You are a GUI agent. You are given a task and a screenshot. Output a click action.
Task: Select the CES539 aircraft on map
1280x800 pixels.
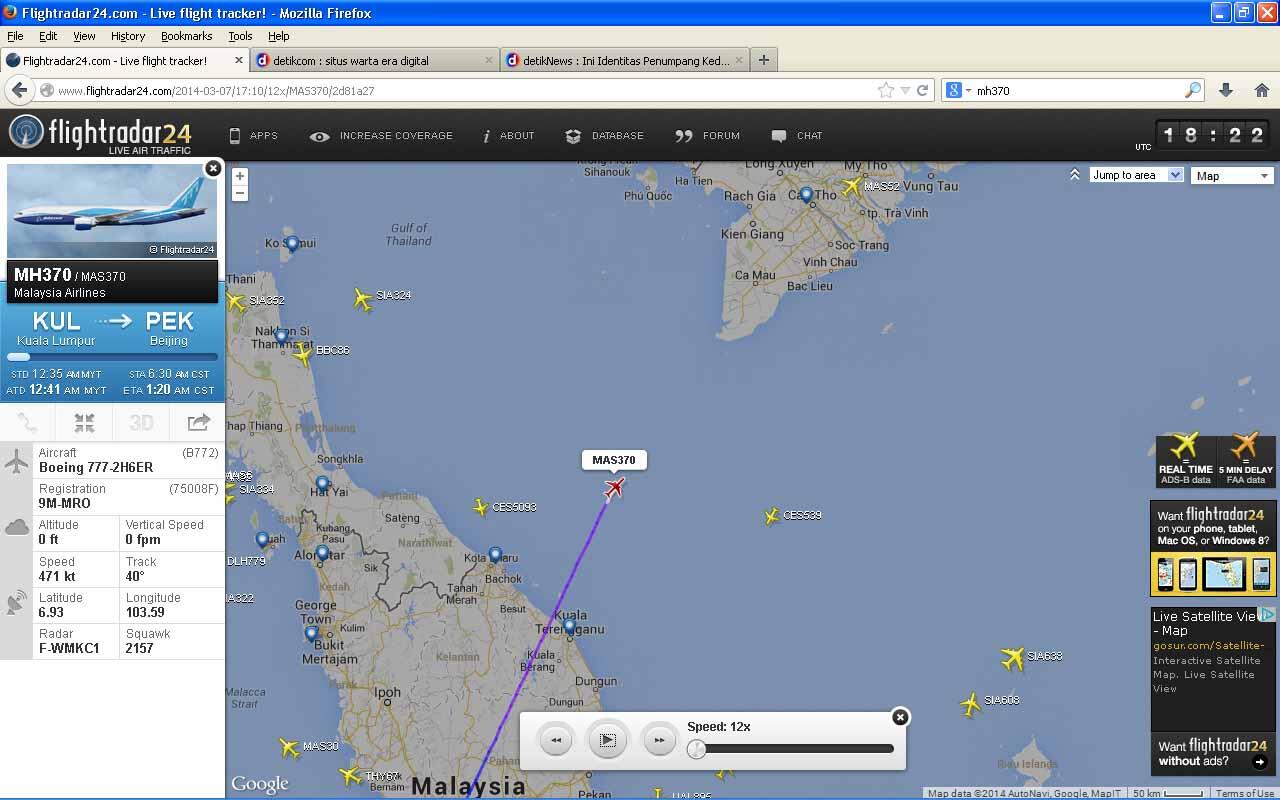click(772, 516)
